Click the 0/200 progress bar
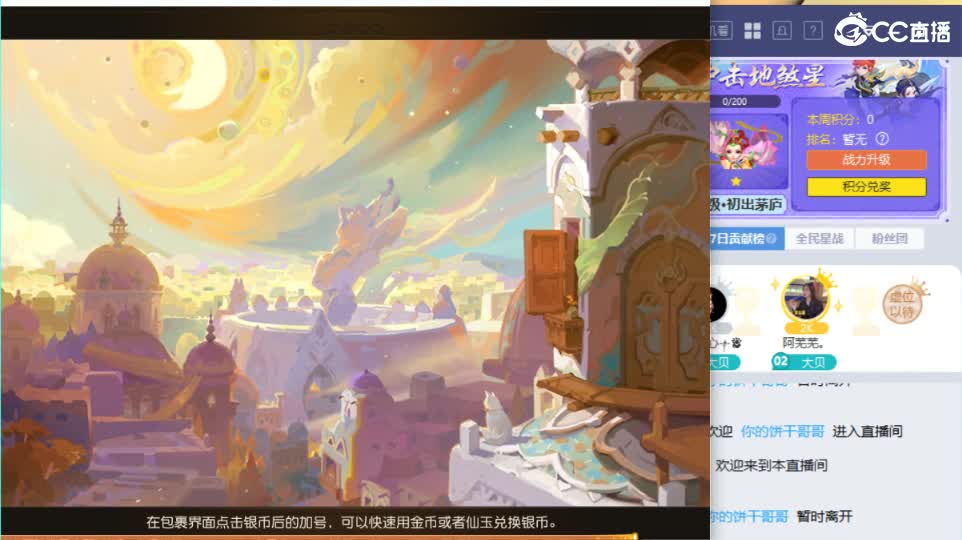962x540 pixels. click(x=745, y=101)
